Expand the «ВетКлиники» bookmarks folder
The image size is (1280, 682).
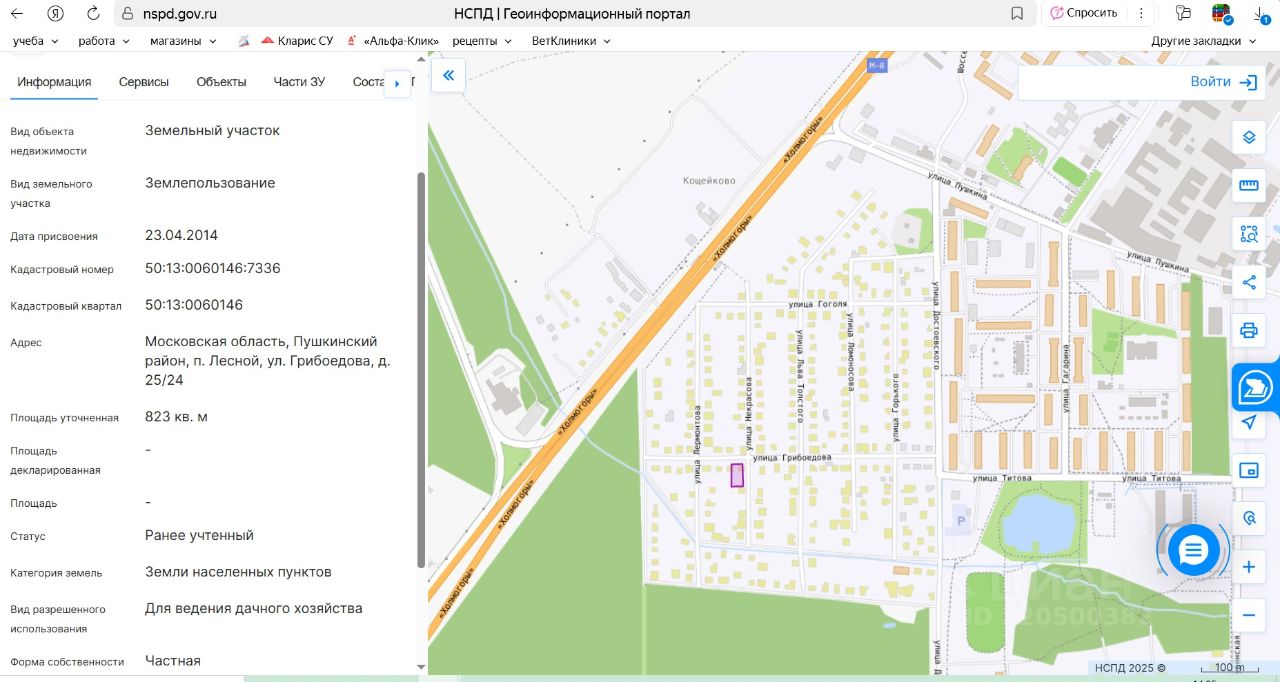pos(571,41)
